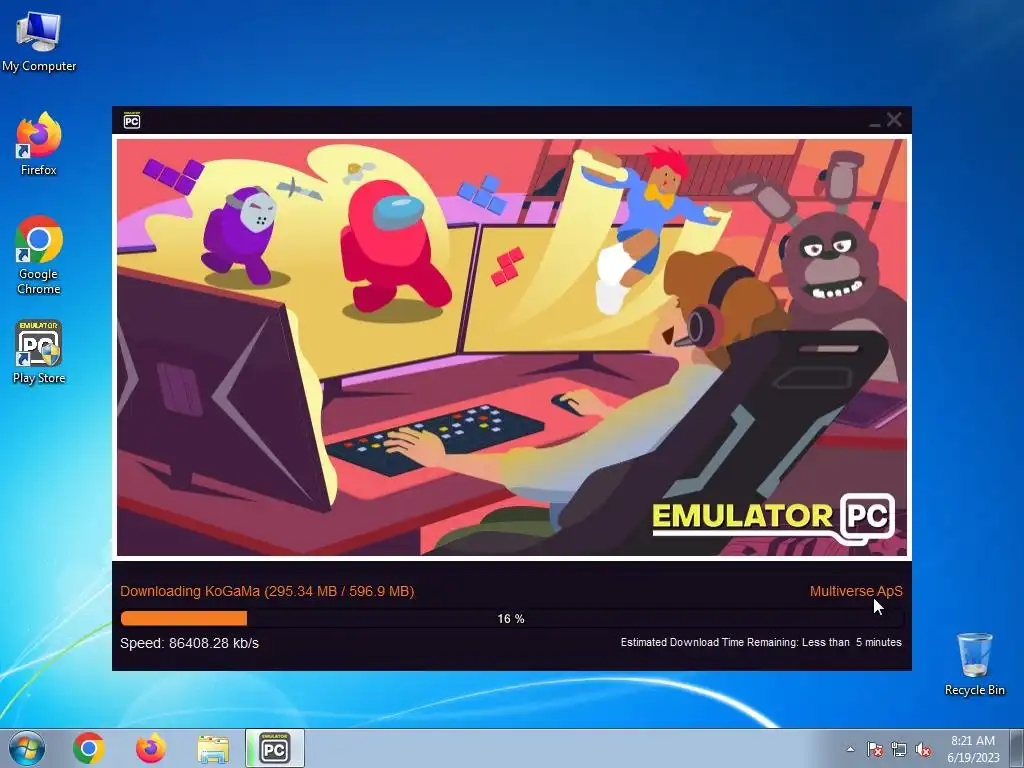Click the Emulator PC logo in title bar
The image size is (1024, 768).
tap(132, 120)
